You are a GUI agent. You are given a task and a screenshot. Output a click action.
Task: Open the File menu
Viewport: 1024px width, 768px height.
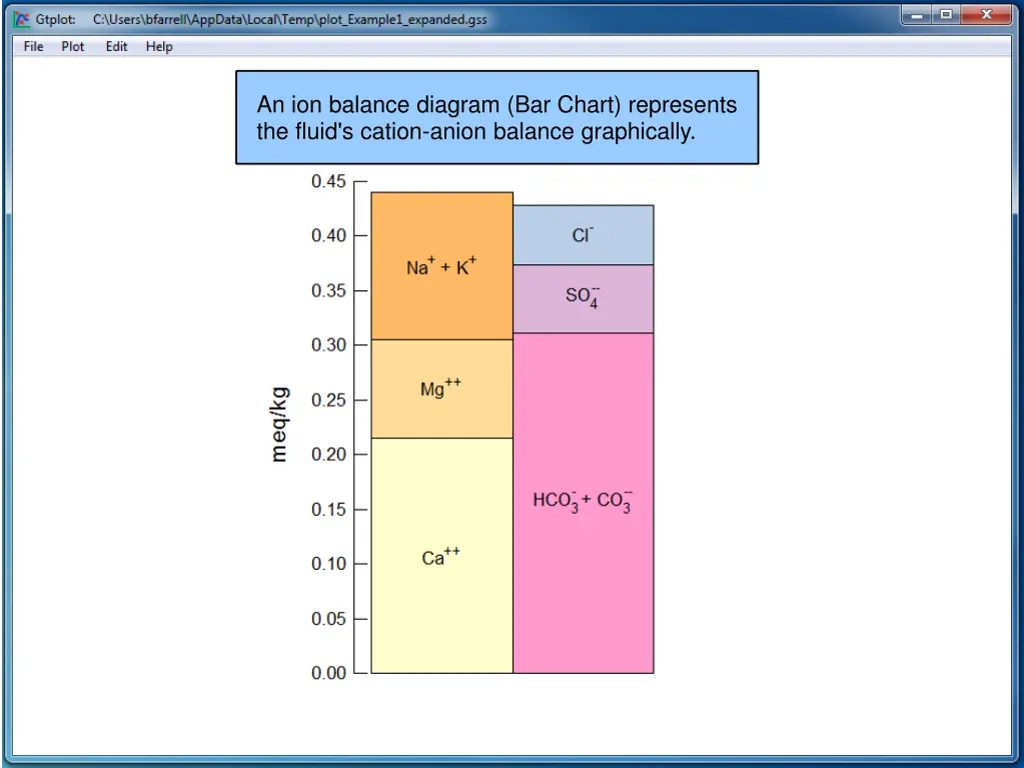click(34, 46)
